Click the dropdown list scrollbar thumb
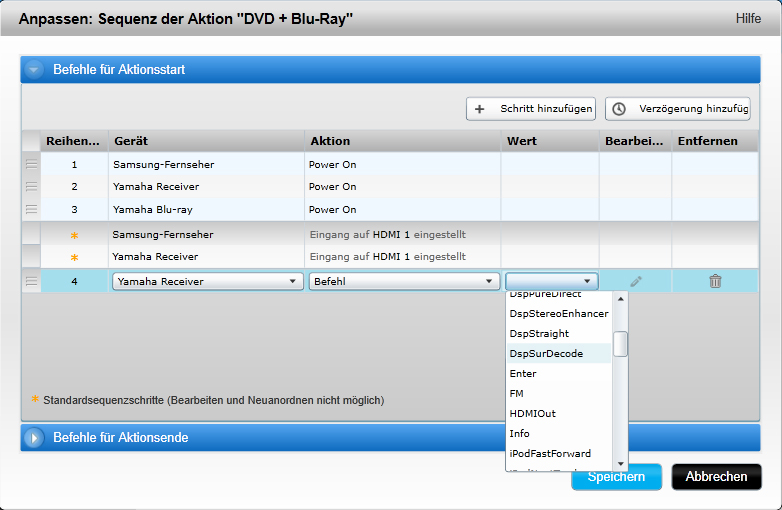This screenshot has width=782, height=510. (621, 344)
